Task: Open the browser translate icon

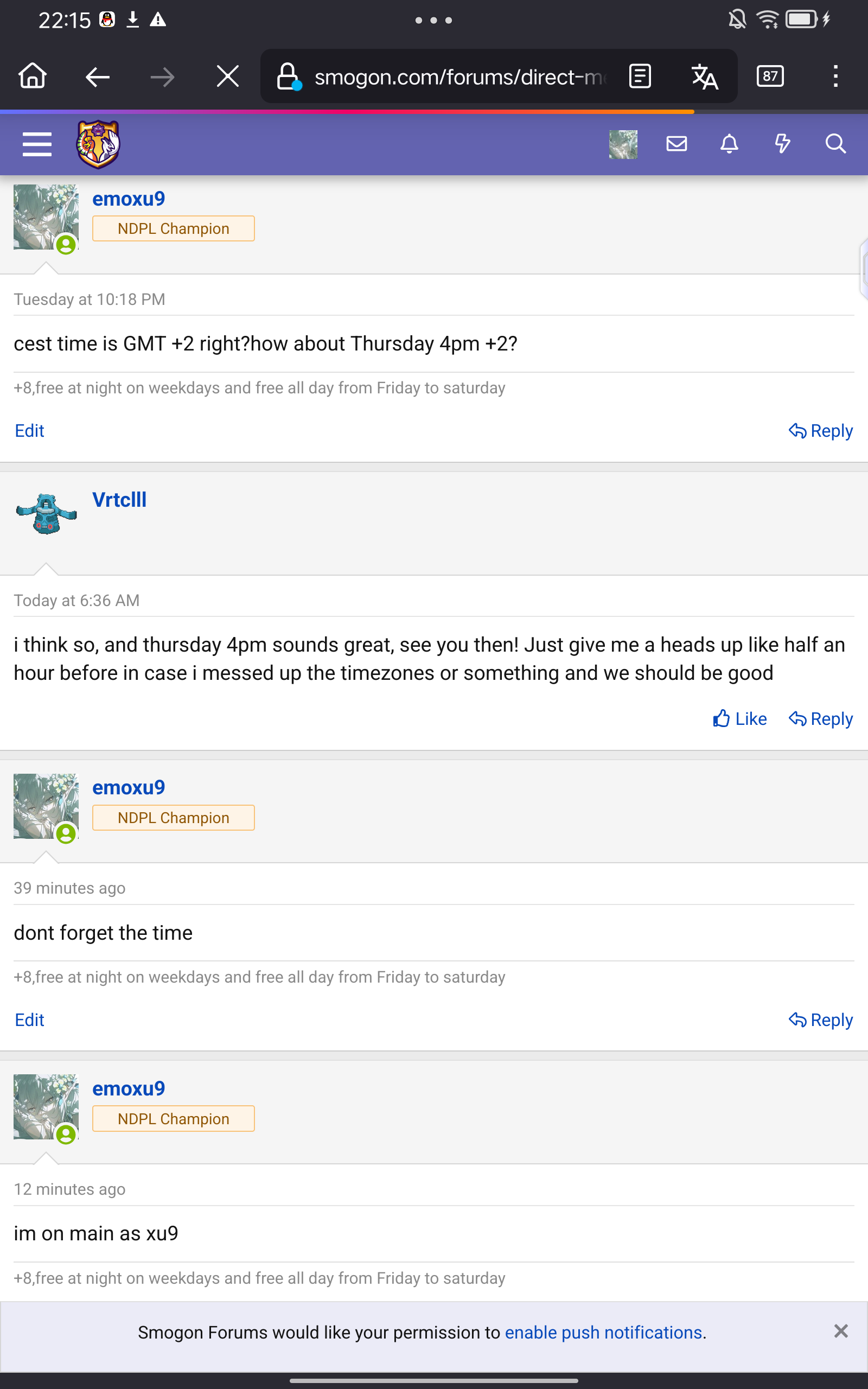Action: [704, 77]
